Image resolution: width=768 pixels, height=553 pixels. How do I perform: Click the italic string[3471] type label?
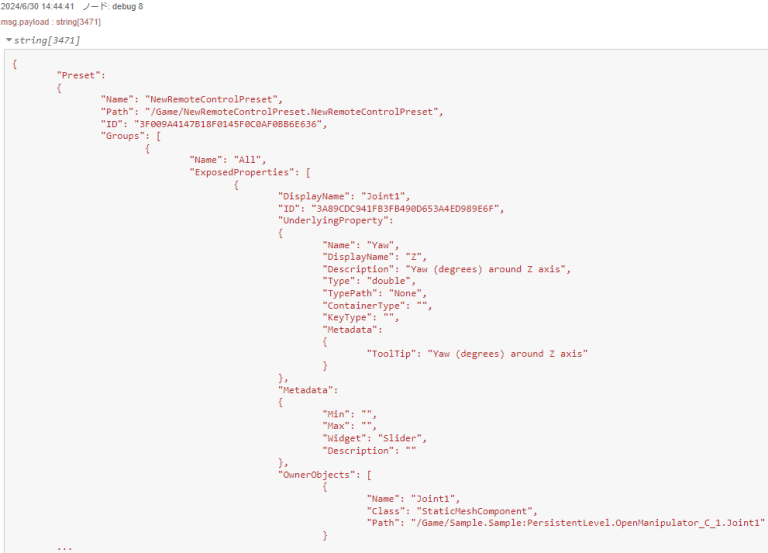click(48, 40)
